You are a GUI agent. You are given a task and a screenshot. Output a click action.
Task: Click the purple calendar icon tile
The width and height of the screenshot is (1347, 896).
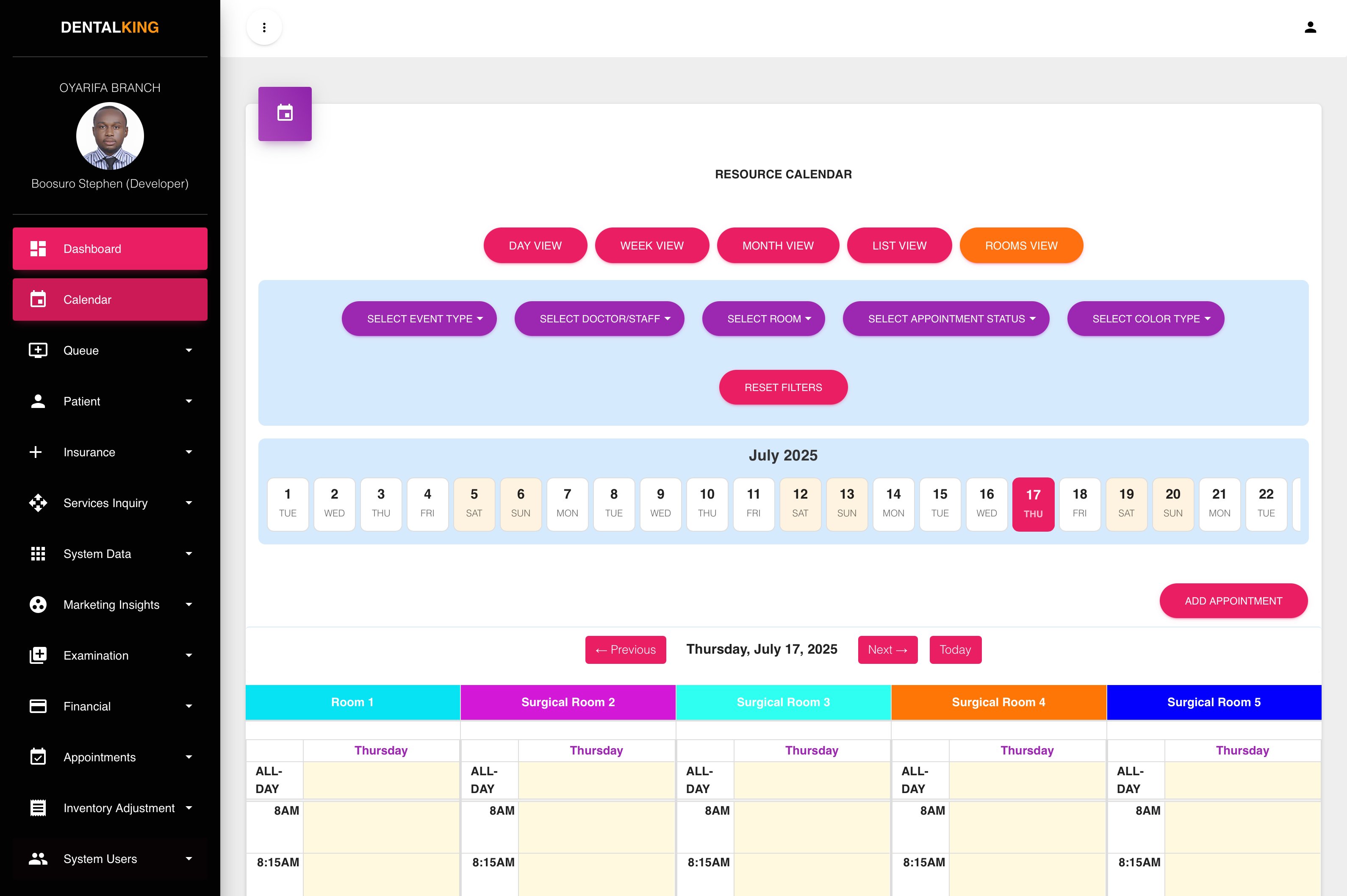(x=285, y=113)
